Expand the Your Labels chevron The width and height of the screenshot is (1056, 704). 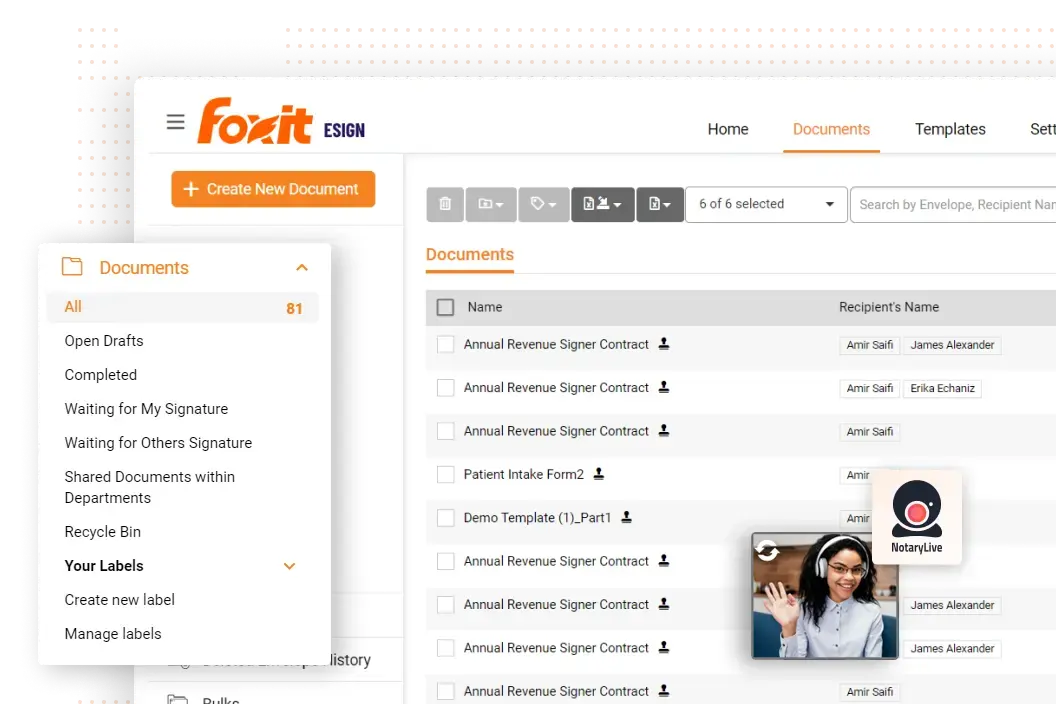(x=290, y=566)
